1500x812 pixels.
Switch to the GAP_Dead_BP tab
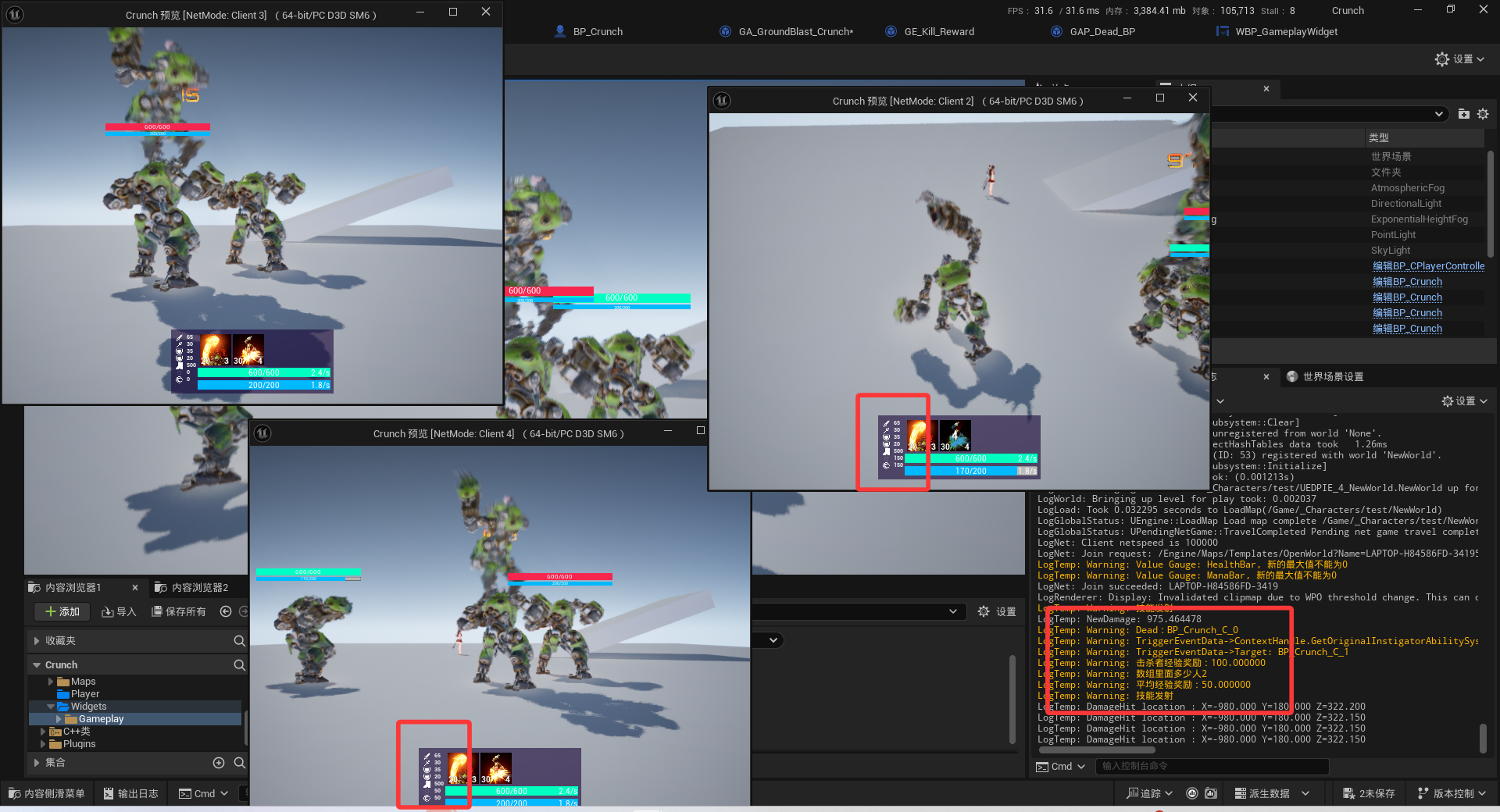click(x=1093, y=31)
